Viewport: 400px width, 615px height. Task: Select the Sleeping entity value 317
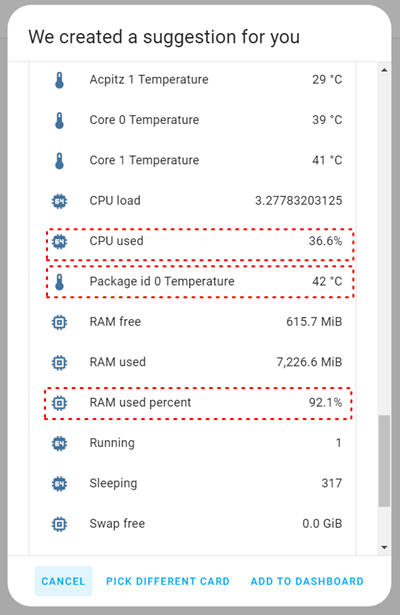[332, 483]
